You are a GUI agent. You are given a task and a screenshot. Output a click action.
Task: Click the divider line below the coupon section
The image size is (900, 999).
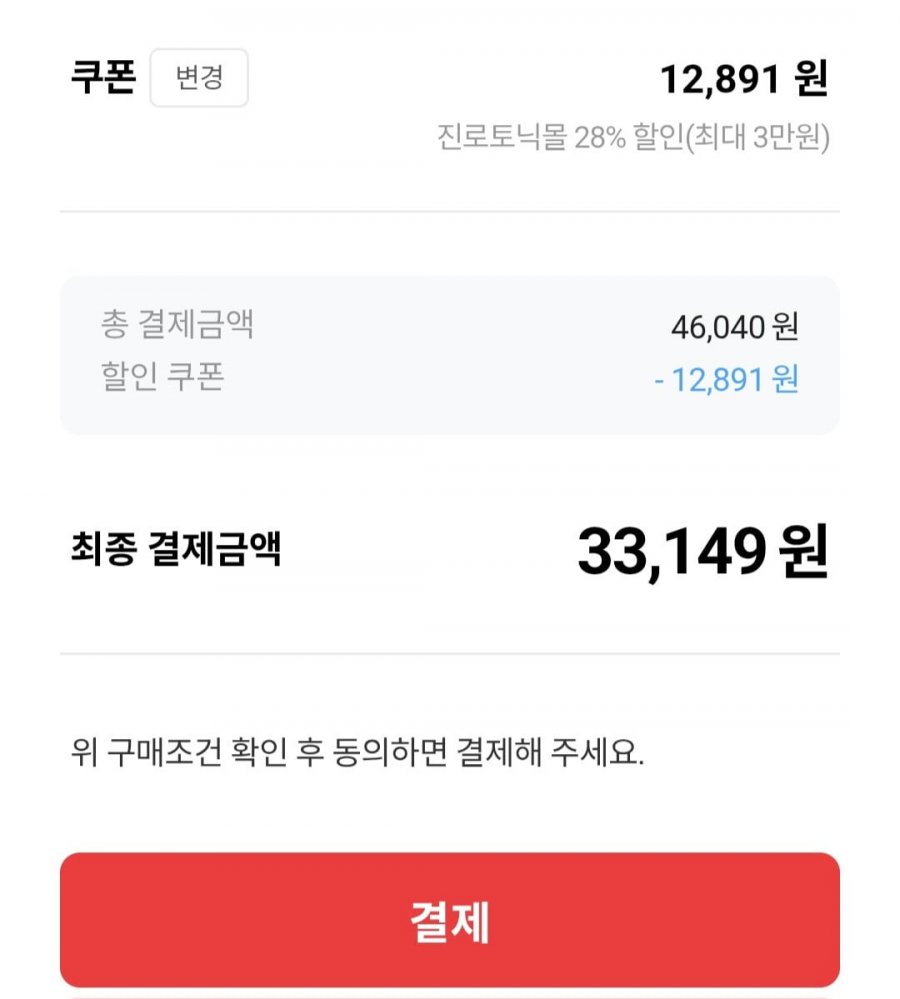(450, 212)
